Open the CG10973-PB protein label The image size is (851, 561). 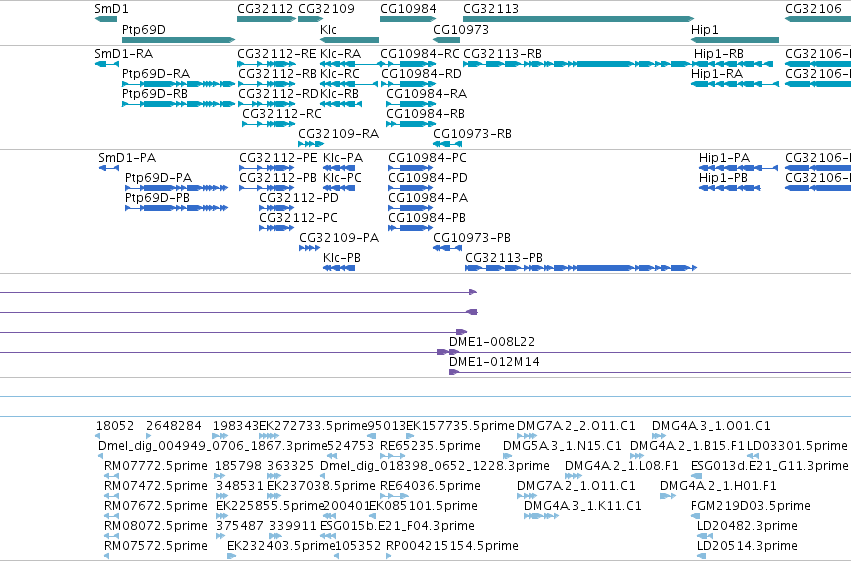(472, 238)
